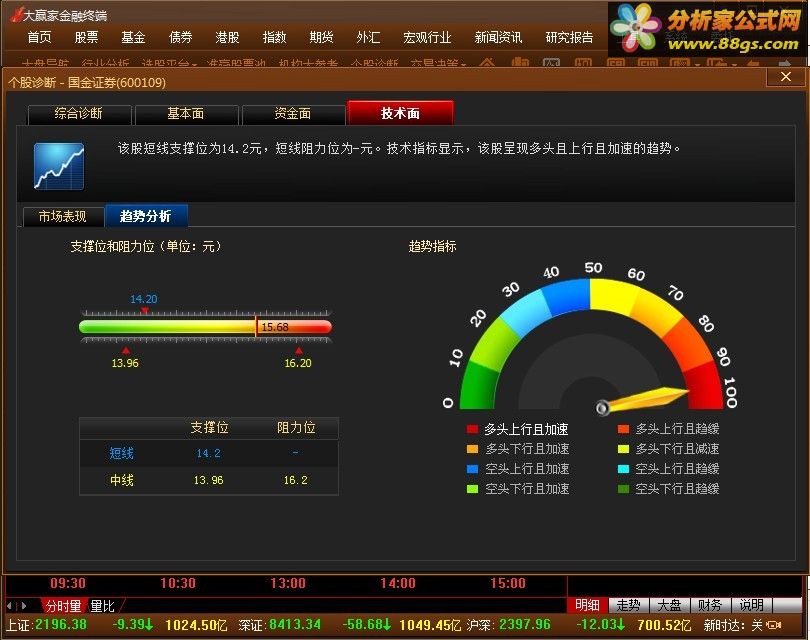Screen dimensions: 810x640
Task: Click the 走势 button
Action: click(x=628, y=605)
